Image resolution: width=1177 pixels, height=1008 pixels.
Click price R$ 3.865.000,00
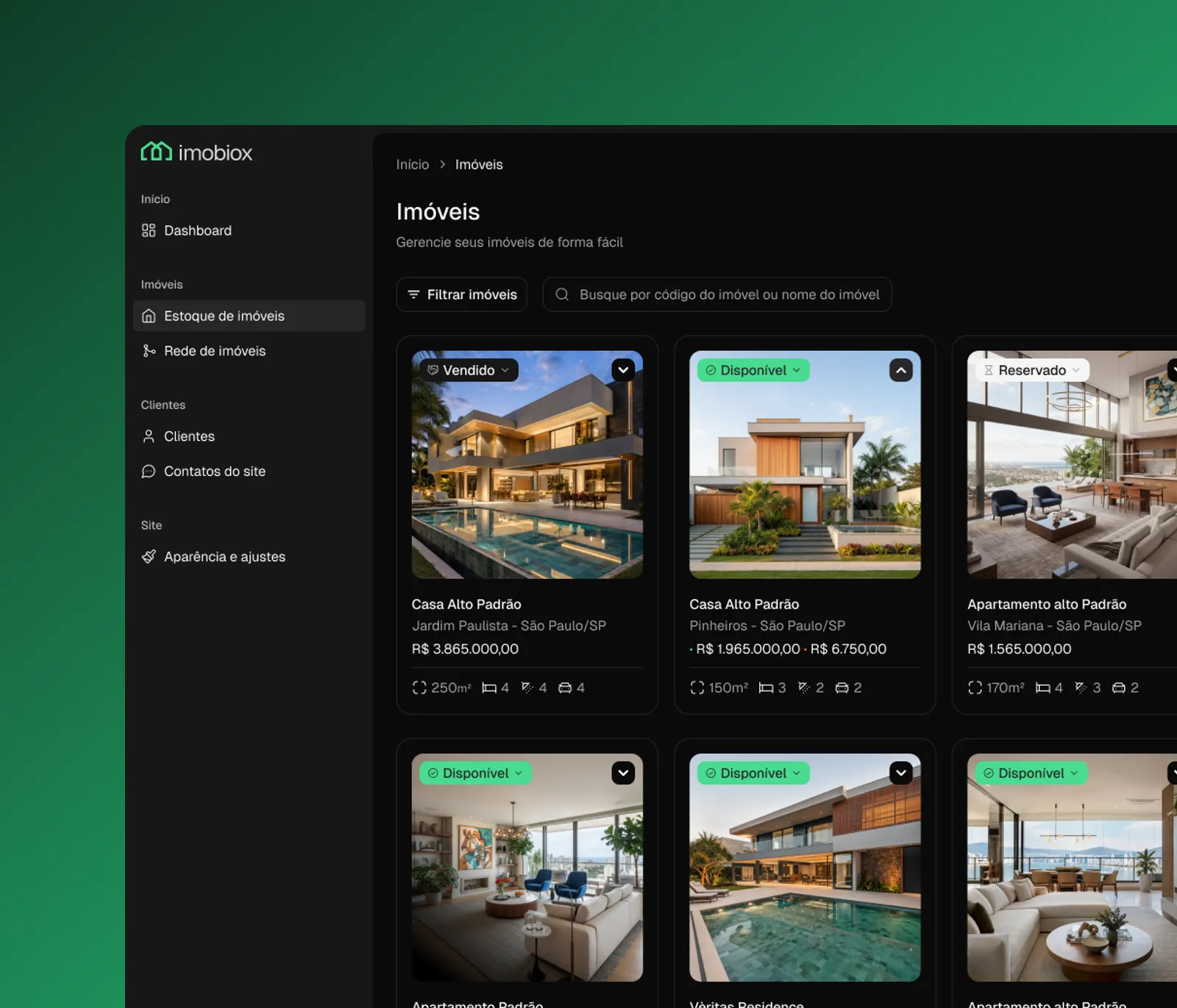[x=465, y=649]
